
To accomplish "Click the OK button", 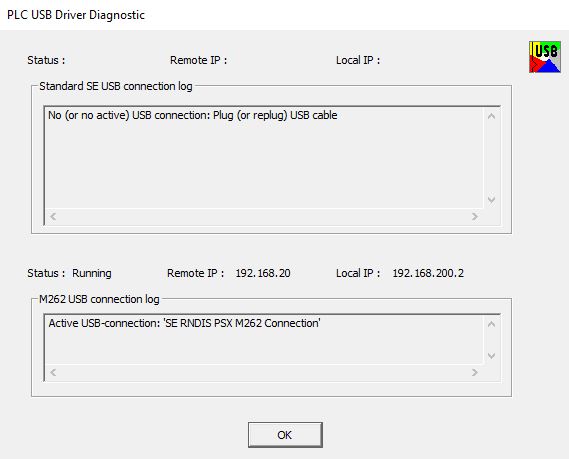I will coord(285,435).
